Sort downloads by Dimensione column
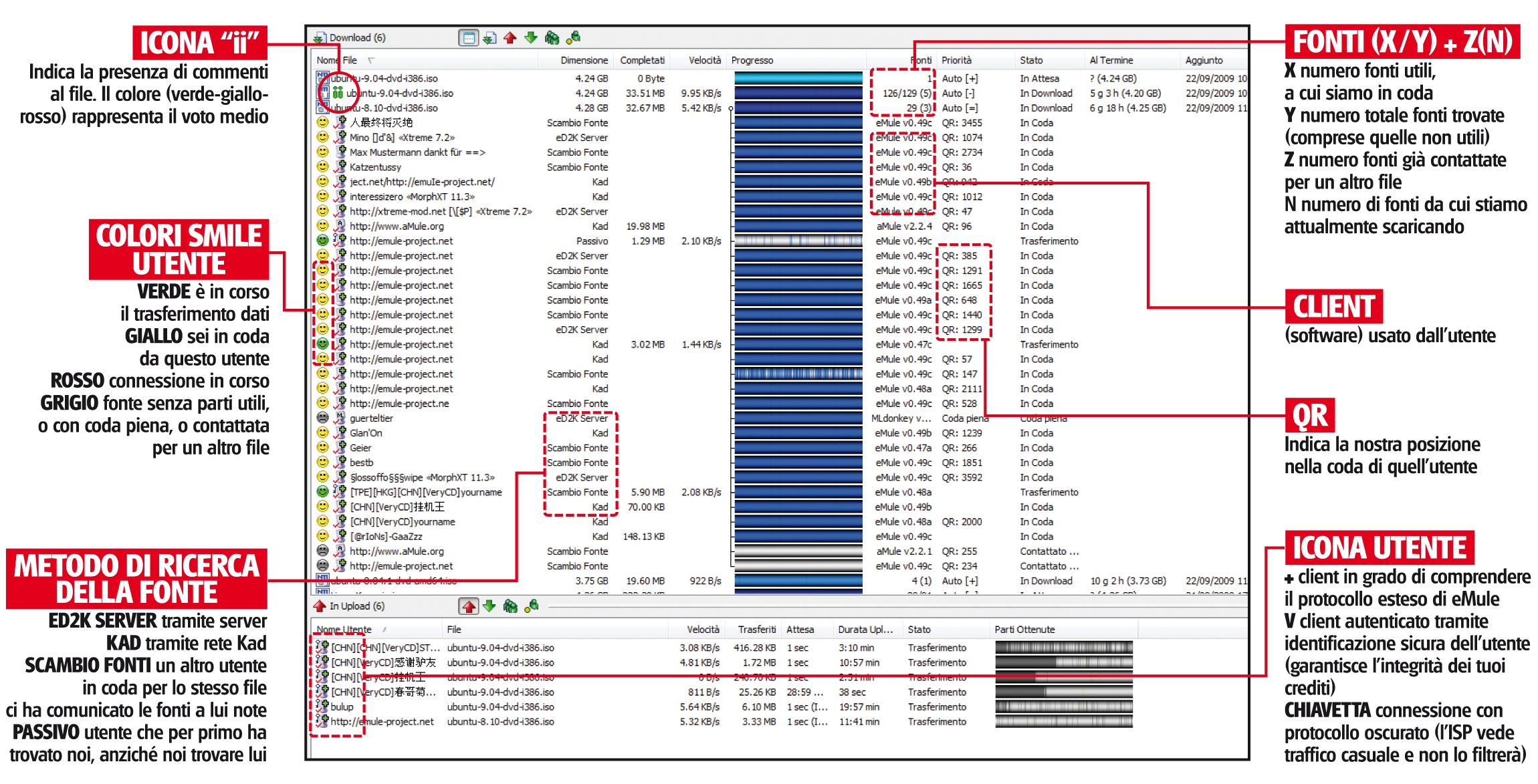Screen dimensions: 1538x784 pos(584,60)
